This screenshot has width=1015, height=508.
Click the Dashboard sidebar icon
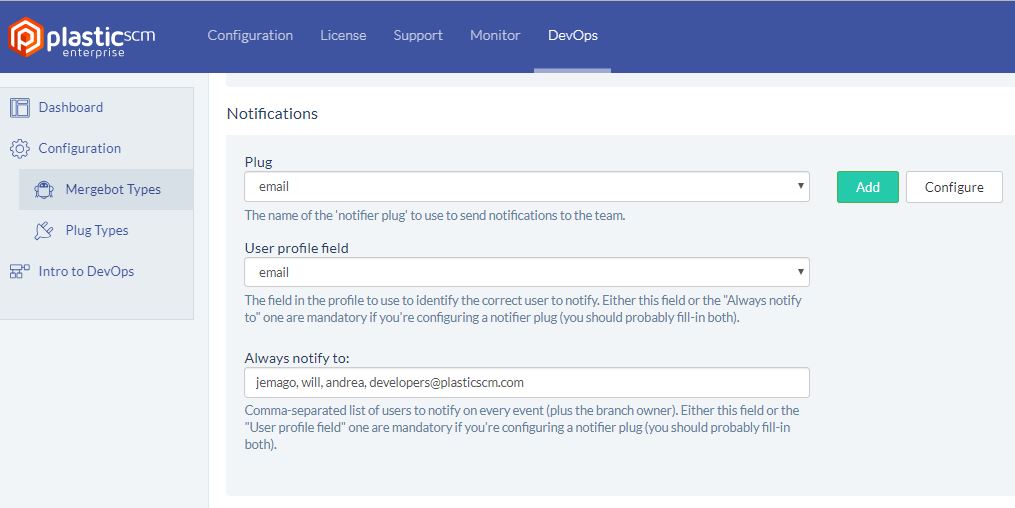20,107
